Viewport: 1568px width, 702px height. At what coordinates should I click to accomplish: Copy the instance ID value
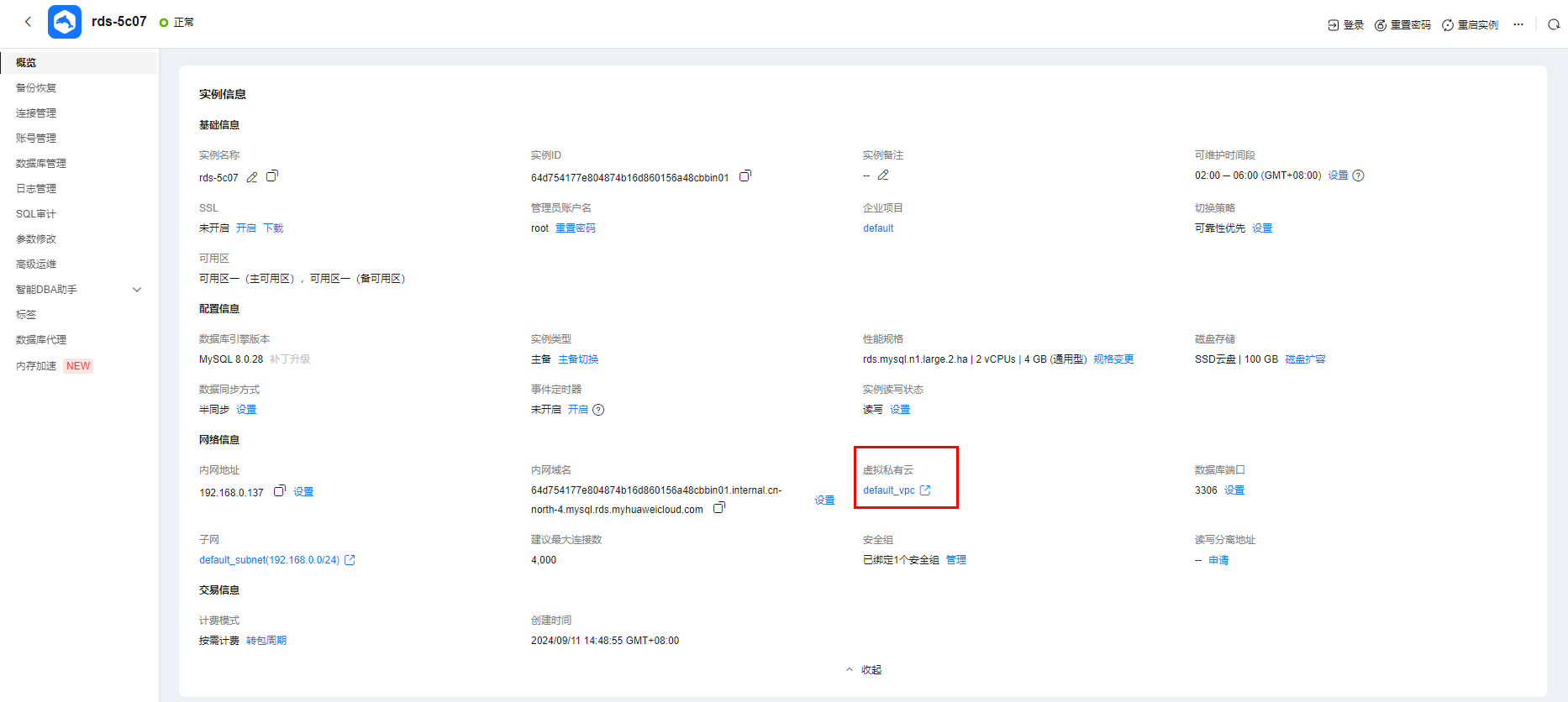[x=745, y=176]
